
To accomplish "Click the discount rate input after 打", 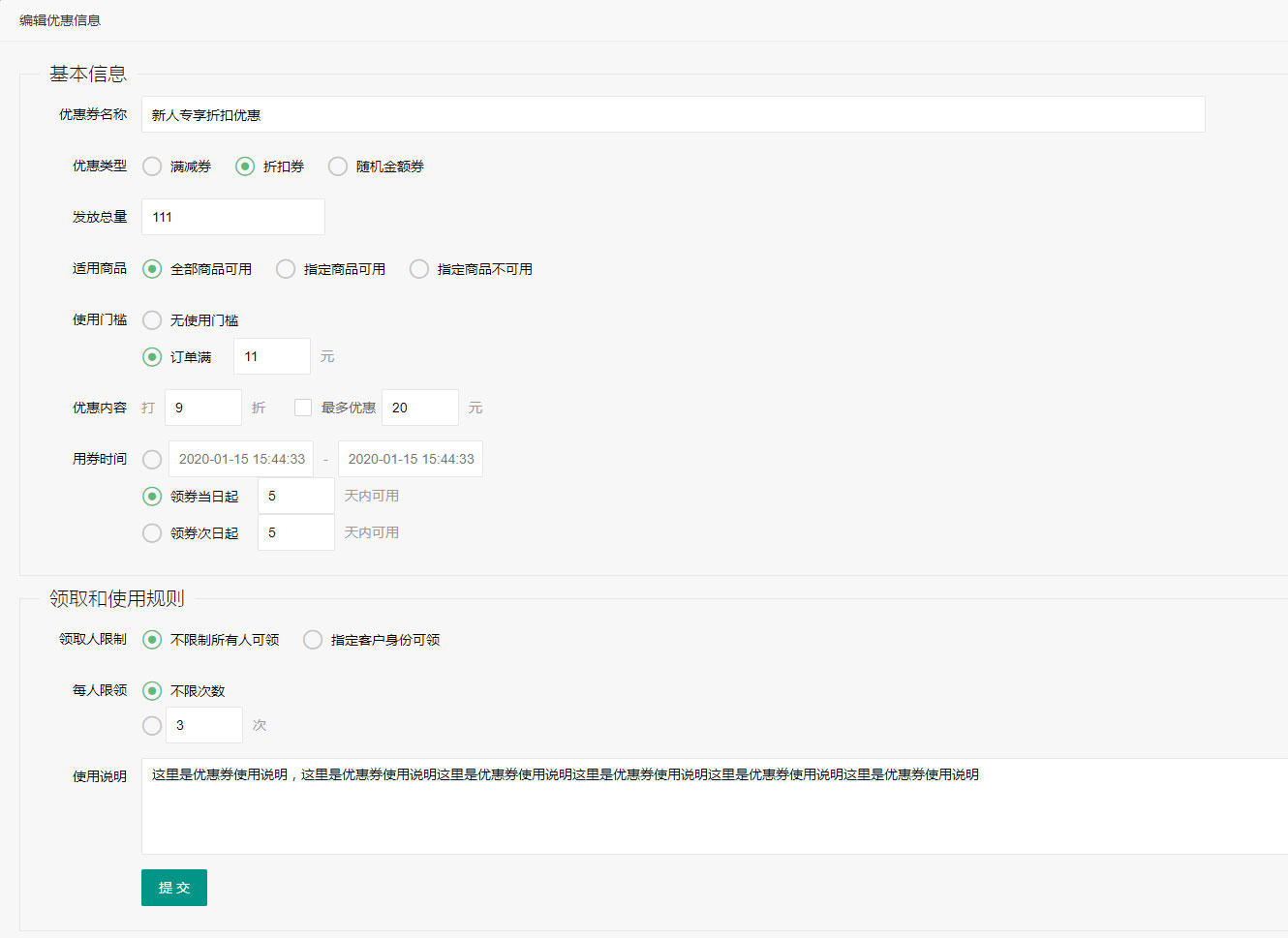I will pyautogui.click(x=203, y=408).
